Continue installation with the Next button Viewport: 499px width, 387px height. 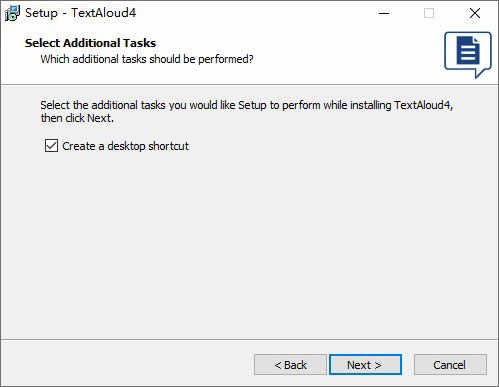[x=365, y=365]
